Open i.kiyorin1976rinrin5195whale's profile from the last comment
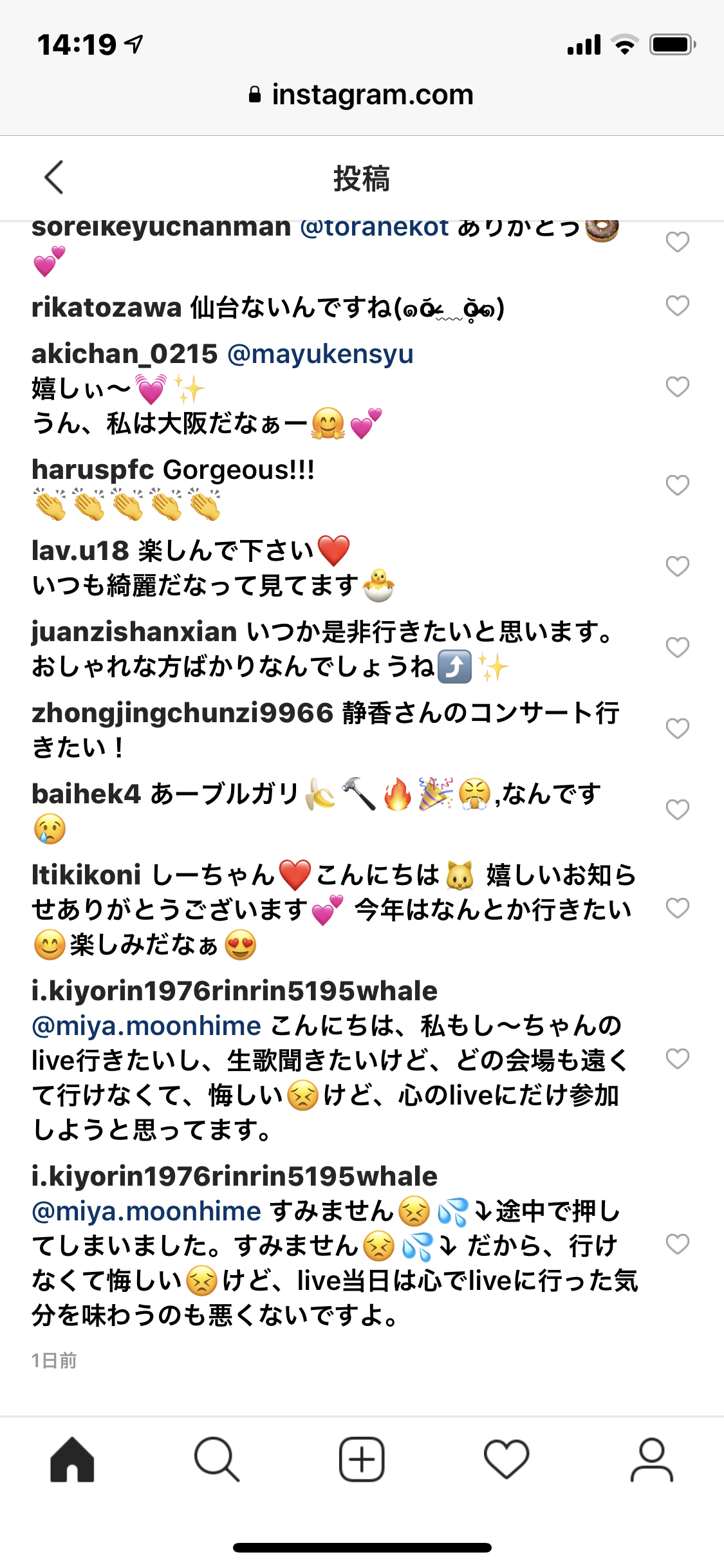 click(x=234, y=1177)
